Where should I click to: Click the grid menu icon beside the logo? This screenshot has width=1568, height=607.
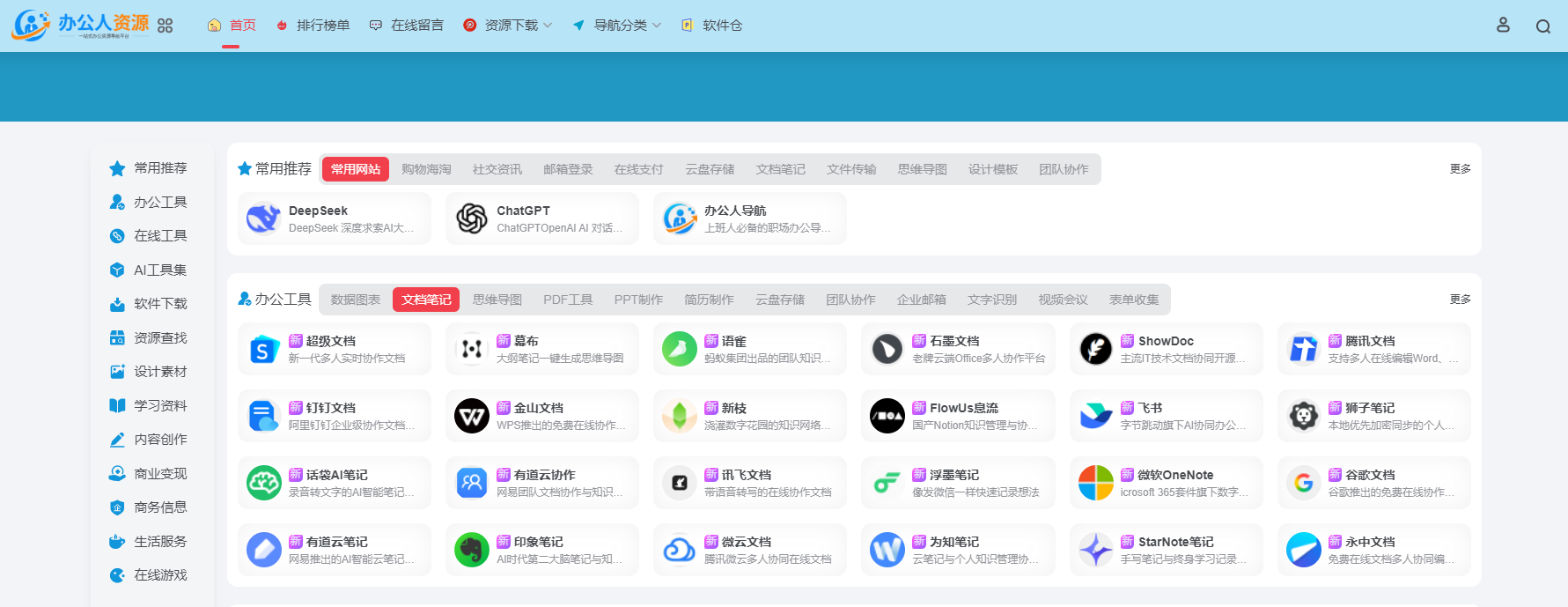pyautogui.click(x=165, y=26)
